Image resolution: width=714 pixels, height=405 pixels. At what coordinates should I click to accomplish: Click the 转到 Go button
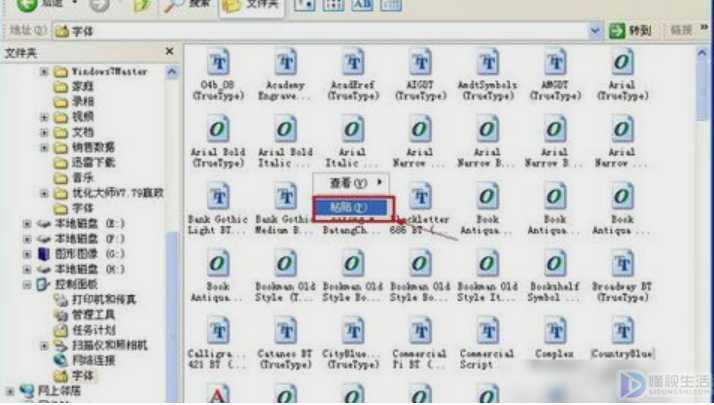click(x=631, y=31)
